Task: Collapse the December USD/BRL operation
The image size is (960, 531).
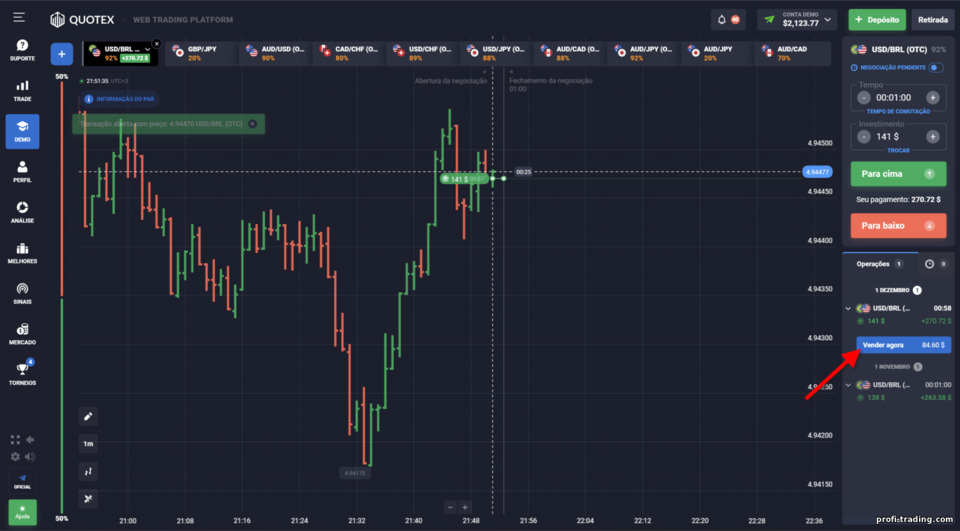Action: click(x=848, y=309)
